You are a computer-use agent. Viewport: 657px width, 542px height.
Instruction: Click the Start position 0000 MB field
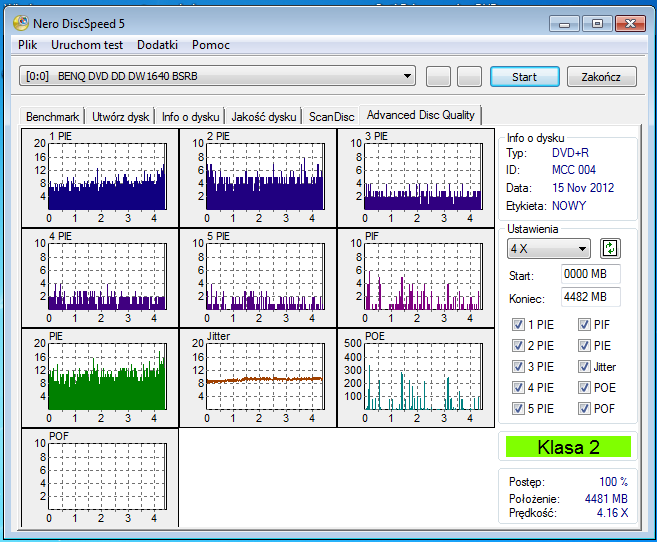click(x=590, y=274)
